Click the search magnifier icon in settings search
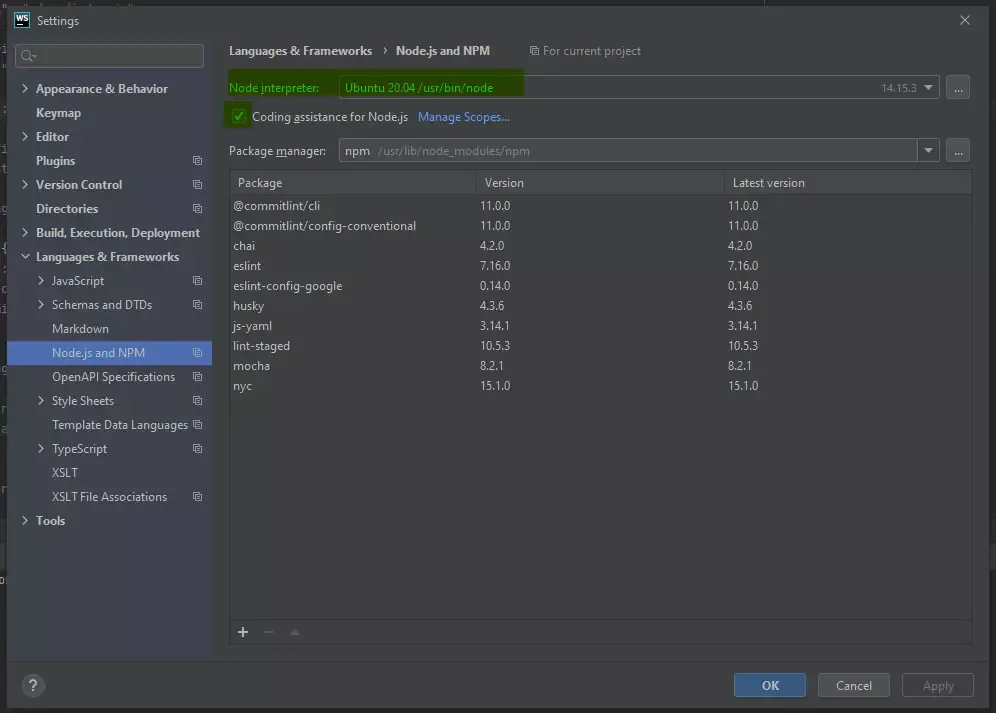The image size is (996, 713). tap(28, 56)
